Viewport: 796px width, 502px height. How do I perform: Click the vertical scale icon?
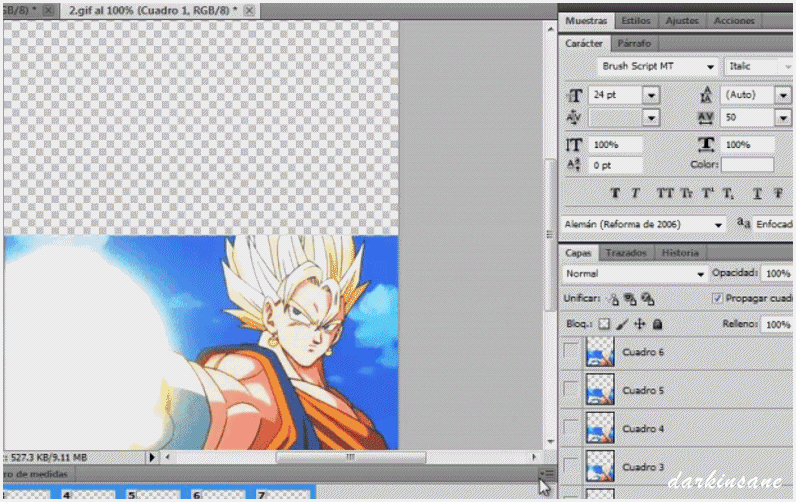pos(574,145)
